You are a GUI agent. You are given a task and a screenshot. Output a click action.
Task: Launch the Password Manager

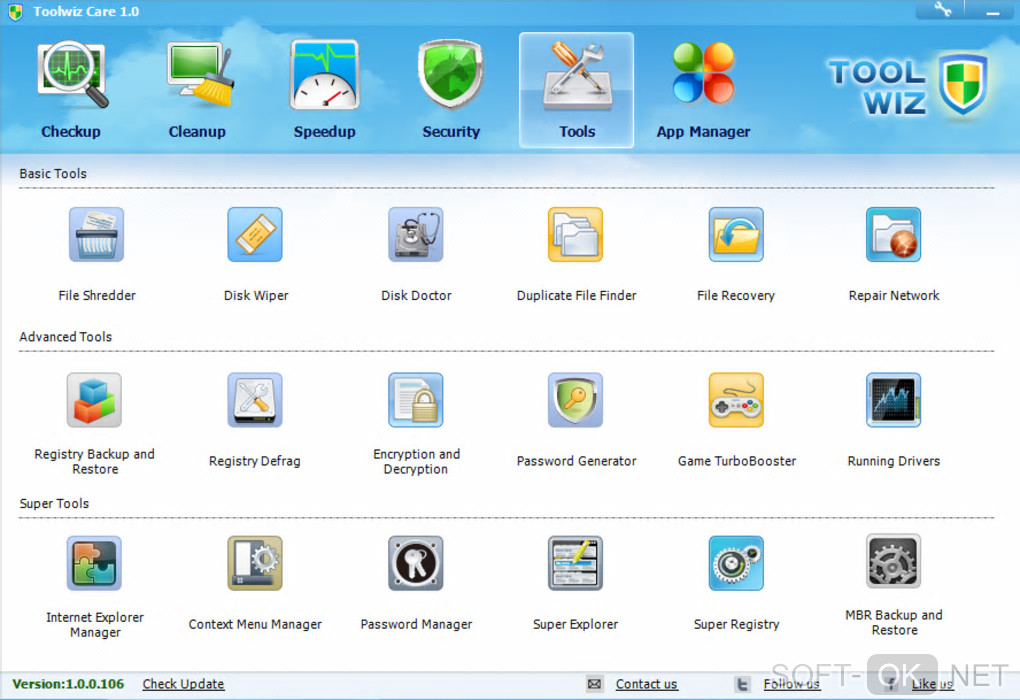tap(416, 563)
